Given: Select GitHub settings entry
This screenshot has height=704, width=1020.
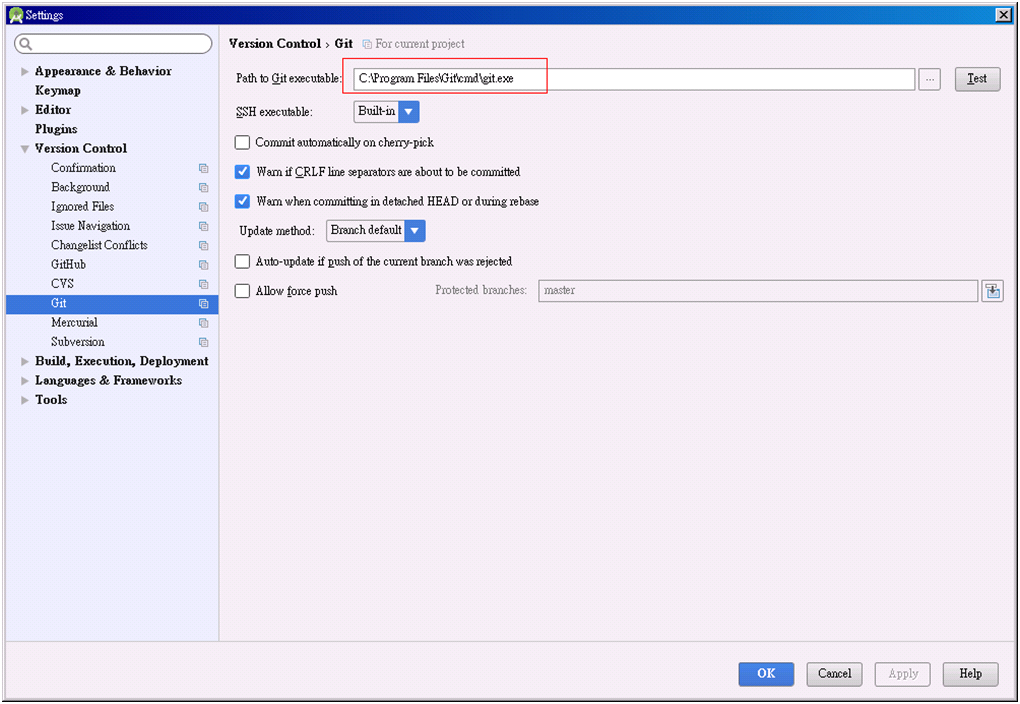Looking at the screenshot, I should 68,264.
